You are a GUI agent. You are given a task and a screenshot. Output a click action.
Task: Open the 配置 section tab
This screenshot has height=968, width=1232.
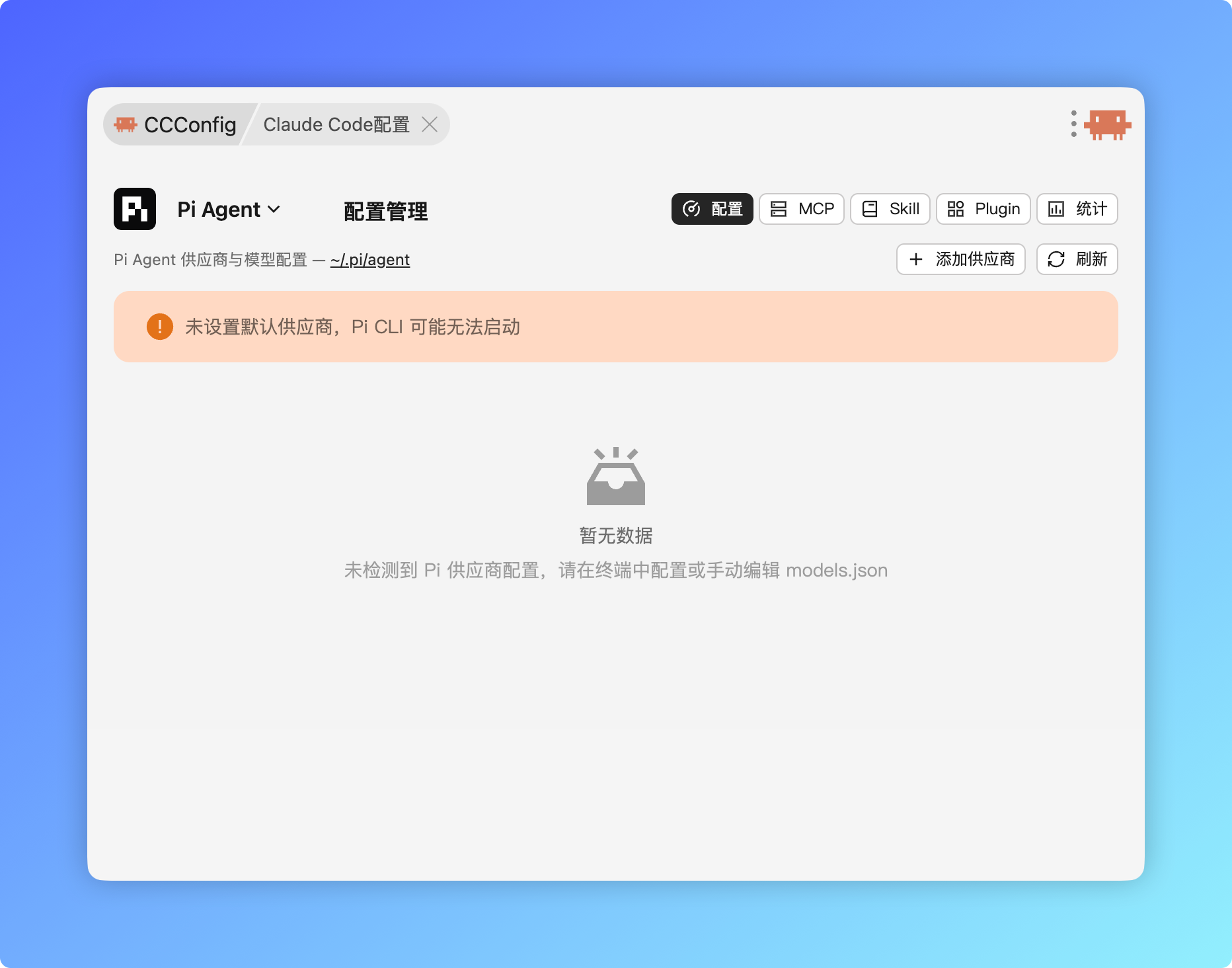point(712,209)
